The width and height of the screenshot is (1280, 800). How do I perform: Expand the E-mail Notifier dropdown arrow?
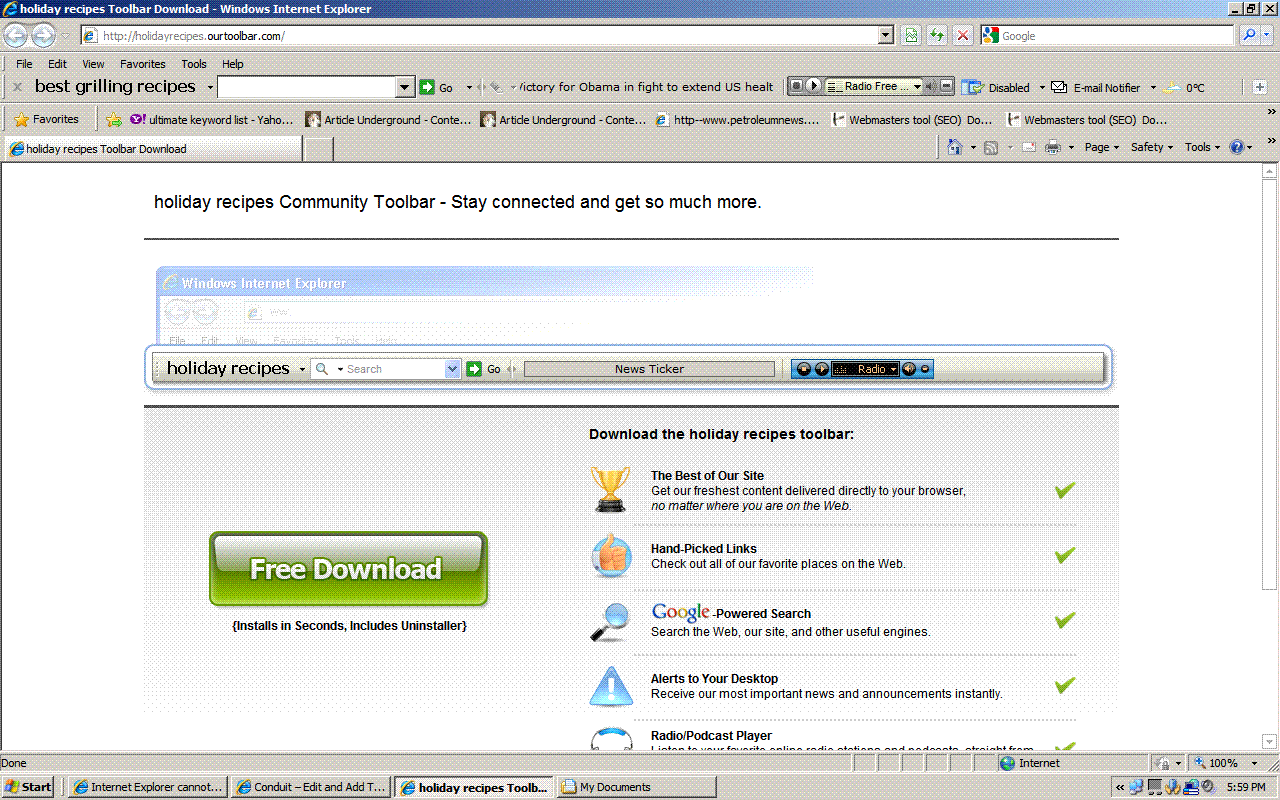click(x=1152, y=88)
